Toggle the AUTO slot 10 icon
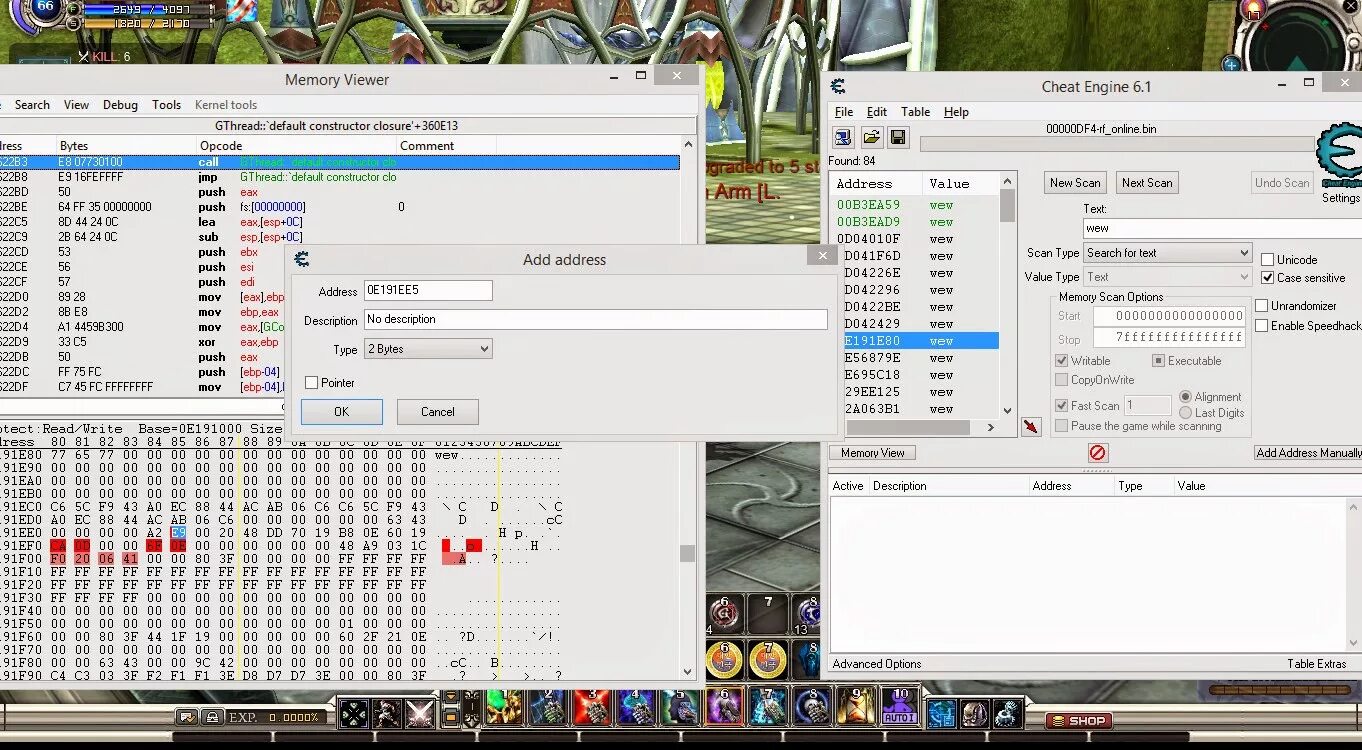1362x750 pixels. point(900,707)
